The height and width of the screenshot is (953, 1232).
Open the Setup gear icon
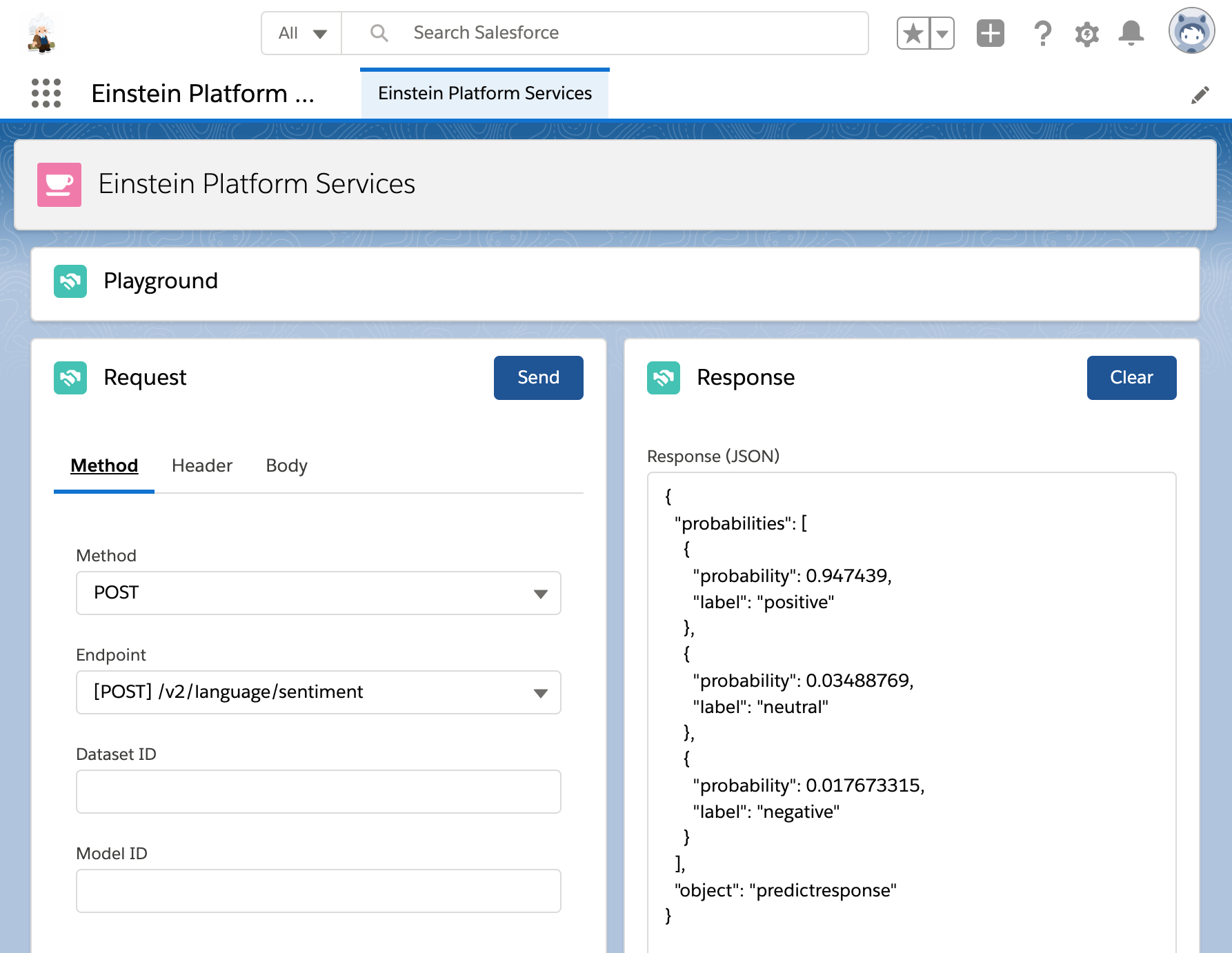point(1086,33)
